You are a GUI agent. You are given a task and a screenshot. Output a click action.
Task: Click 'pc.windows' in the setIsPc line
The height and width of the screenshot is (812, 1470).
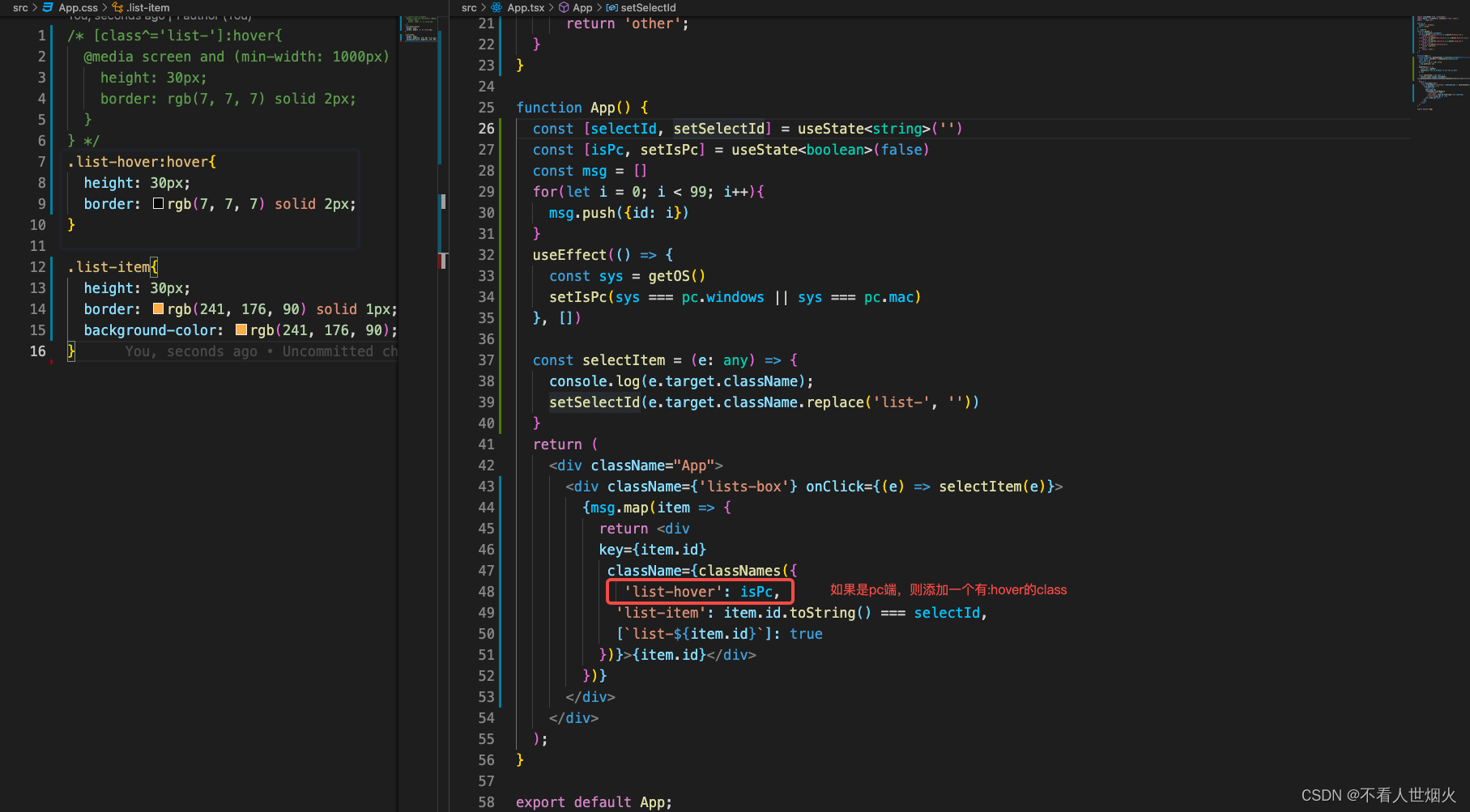click(x=722, y=297)
